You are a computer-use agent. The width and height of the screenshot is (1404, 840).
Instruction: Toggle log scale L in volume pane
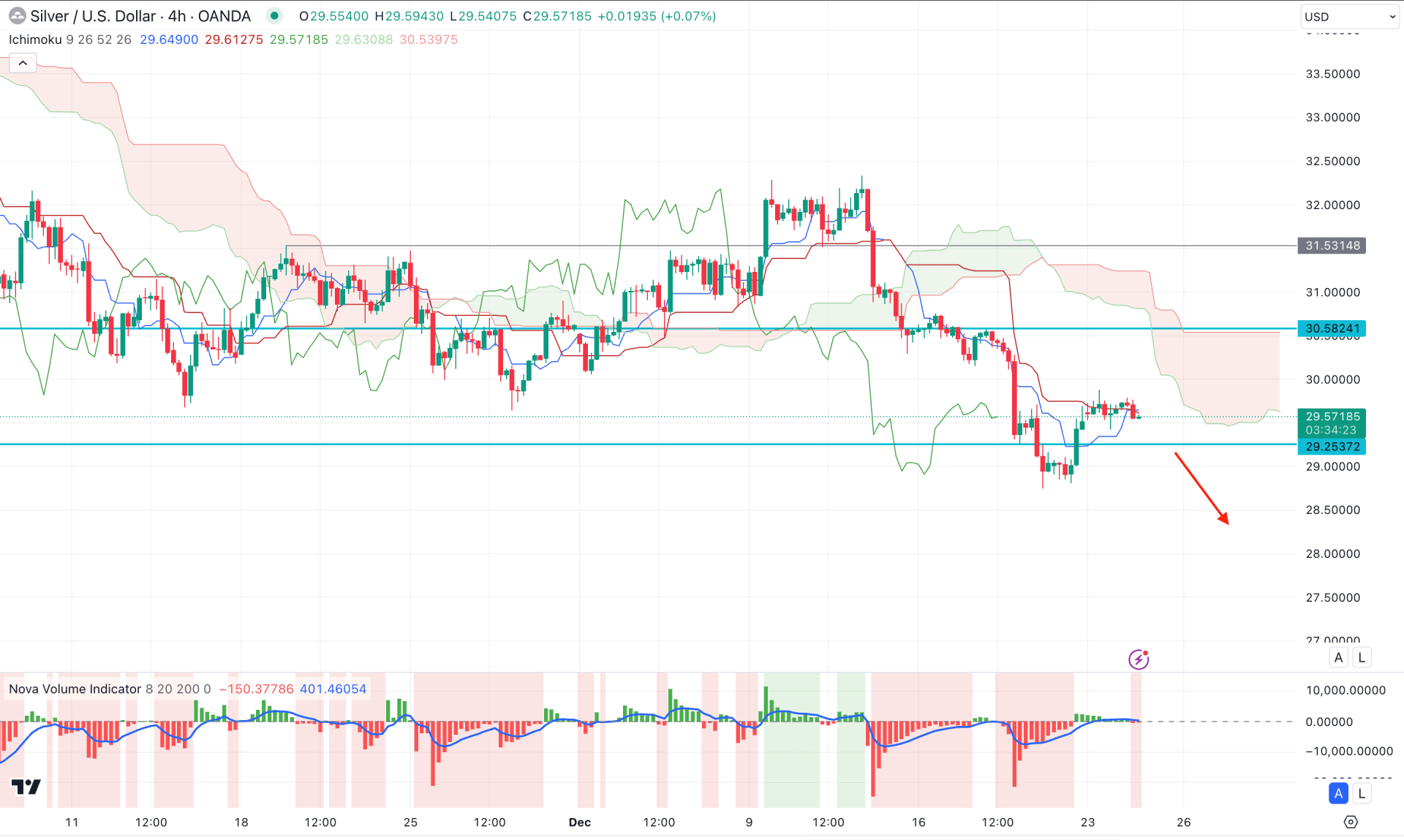(x=1362, y=793)
